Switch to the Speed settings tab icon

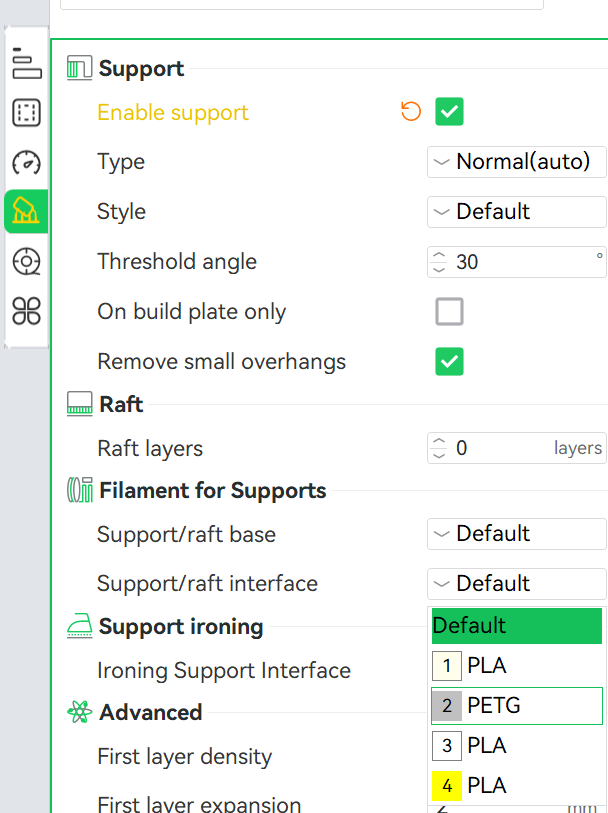coord(26,162)
